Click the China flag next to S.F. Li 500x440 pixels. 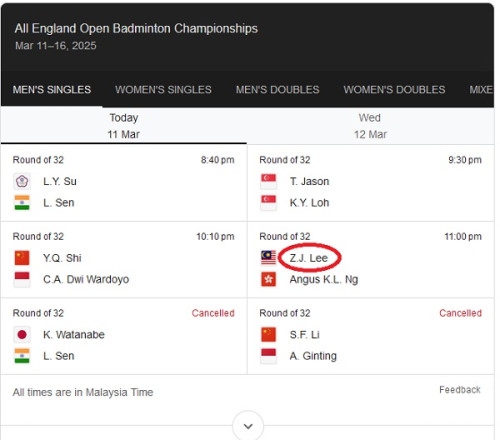pos(269,335)
